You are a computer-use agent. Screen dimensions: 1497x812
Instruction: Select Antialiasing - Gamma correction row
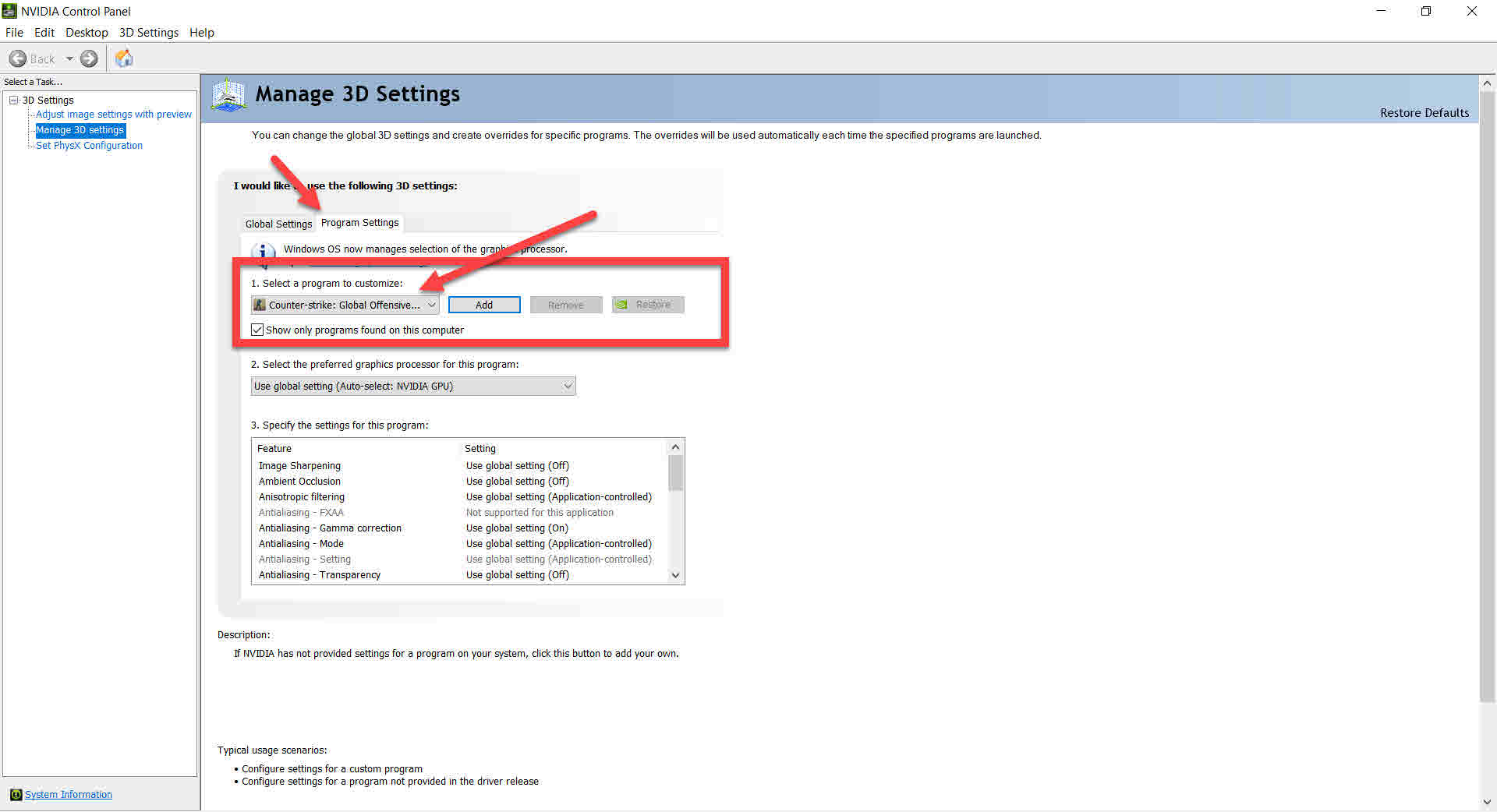tap(460, 528)
